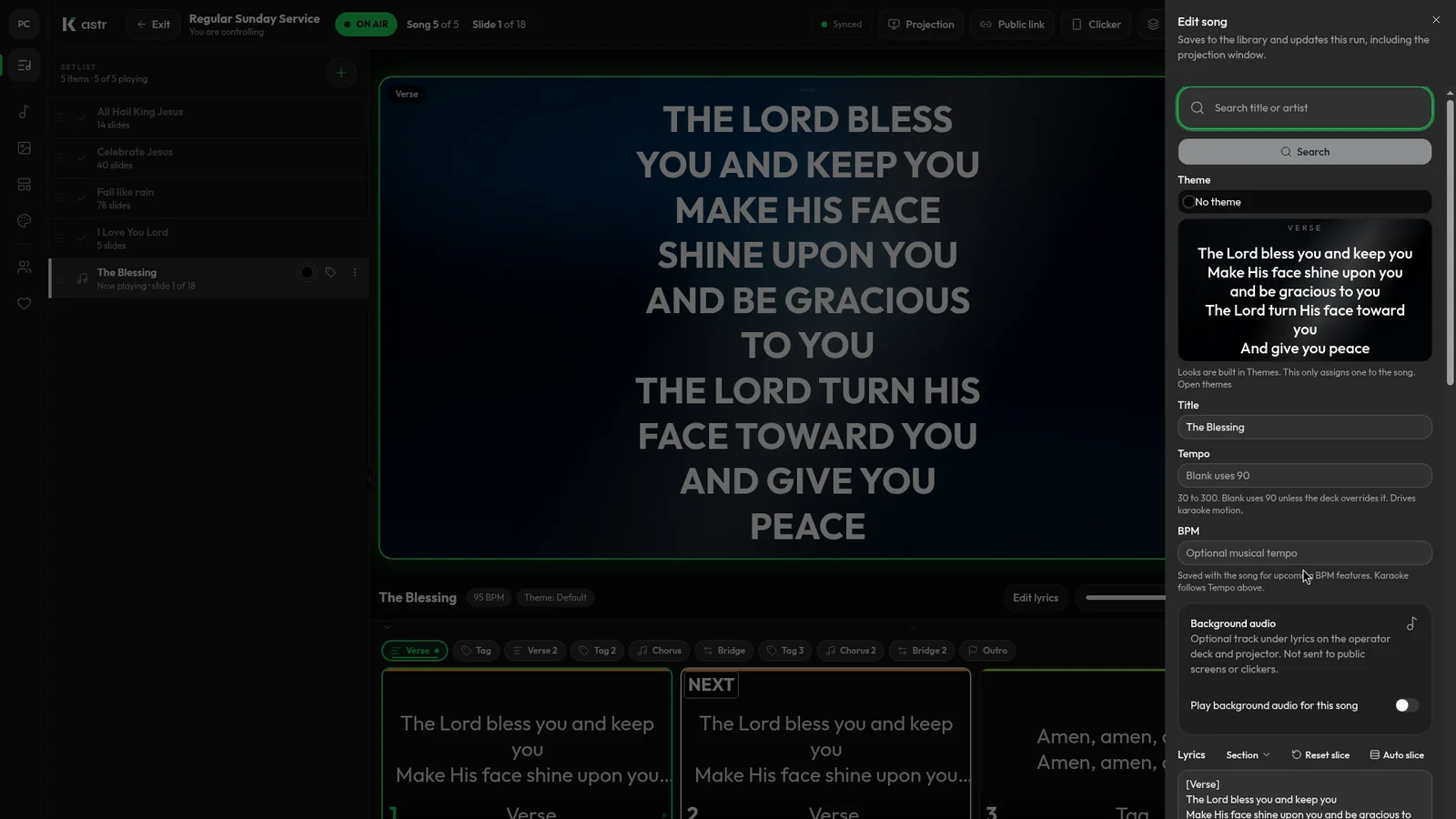Viewport: 1456px width, 819px height.
Task: Click the Kastr logo
Action: 84,25
